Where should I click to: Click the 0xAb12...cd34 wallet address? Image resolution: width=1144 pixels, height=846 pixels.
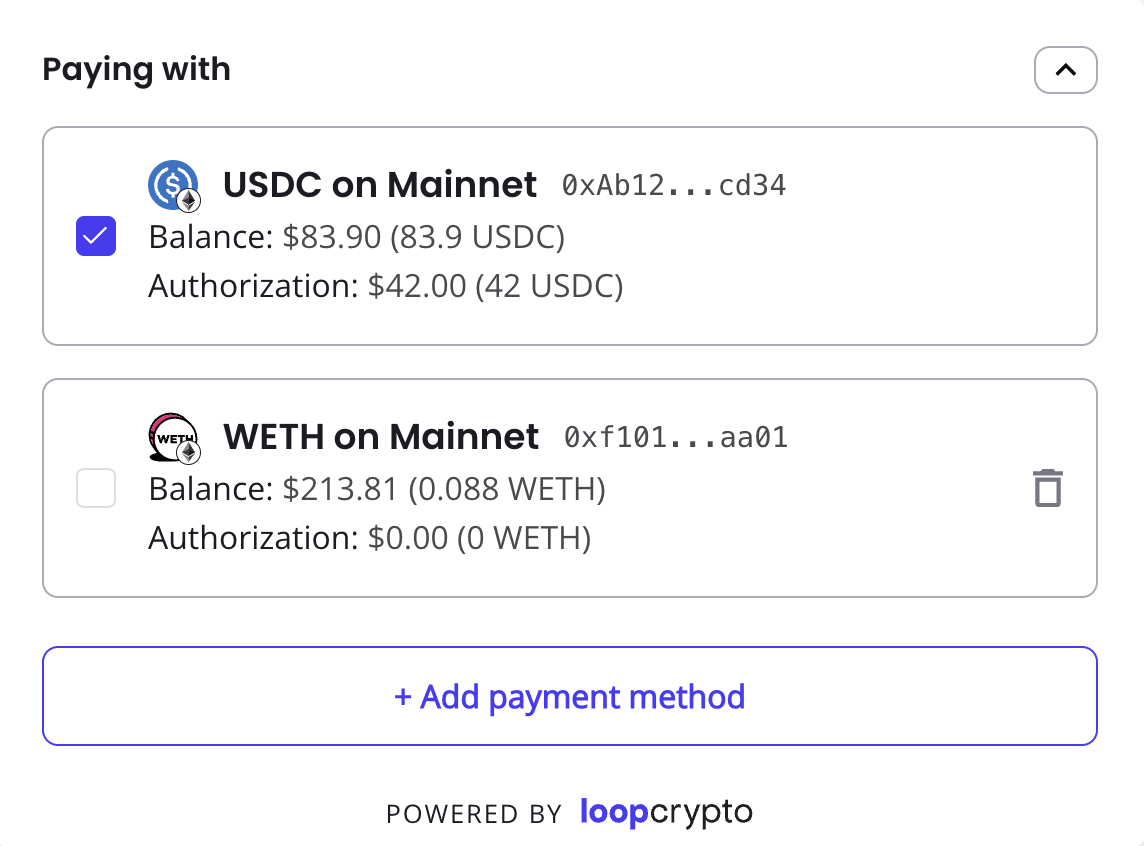click(x=673, y=185)
